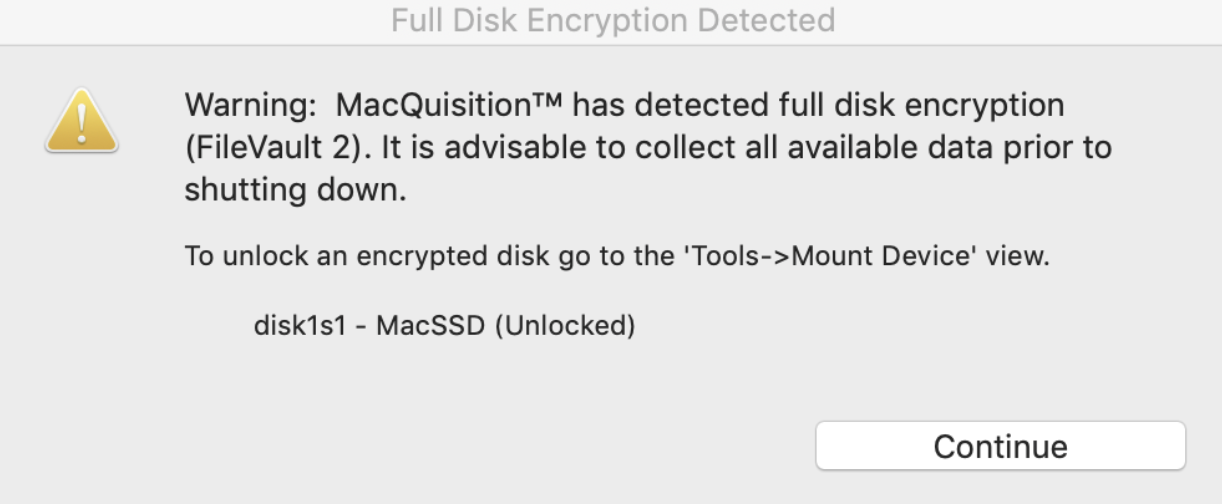Select the 'Full Disk Encryption Detected' title bar
1222x504 pixels.
pos(611,20)
